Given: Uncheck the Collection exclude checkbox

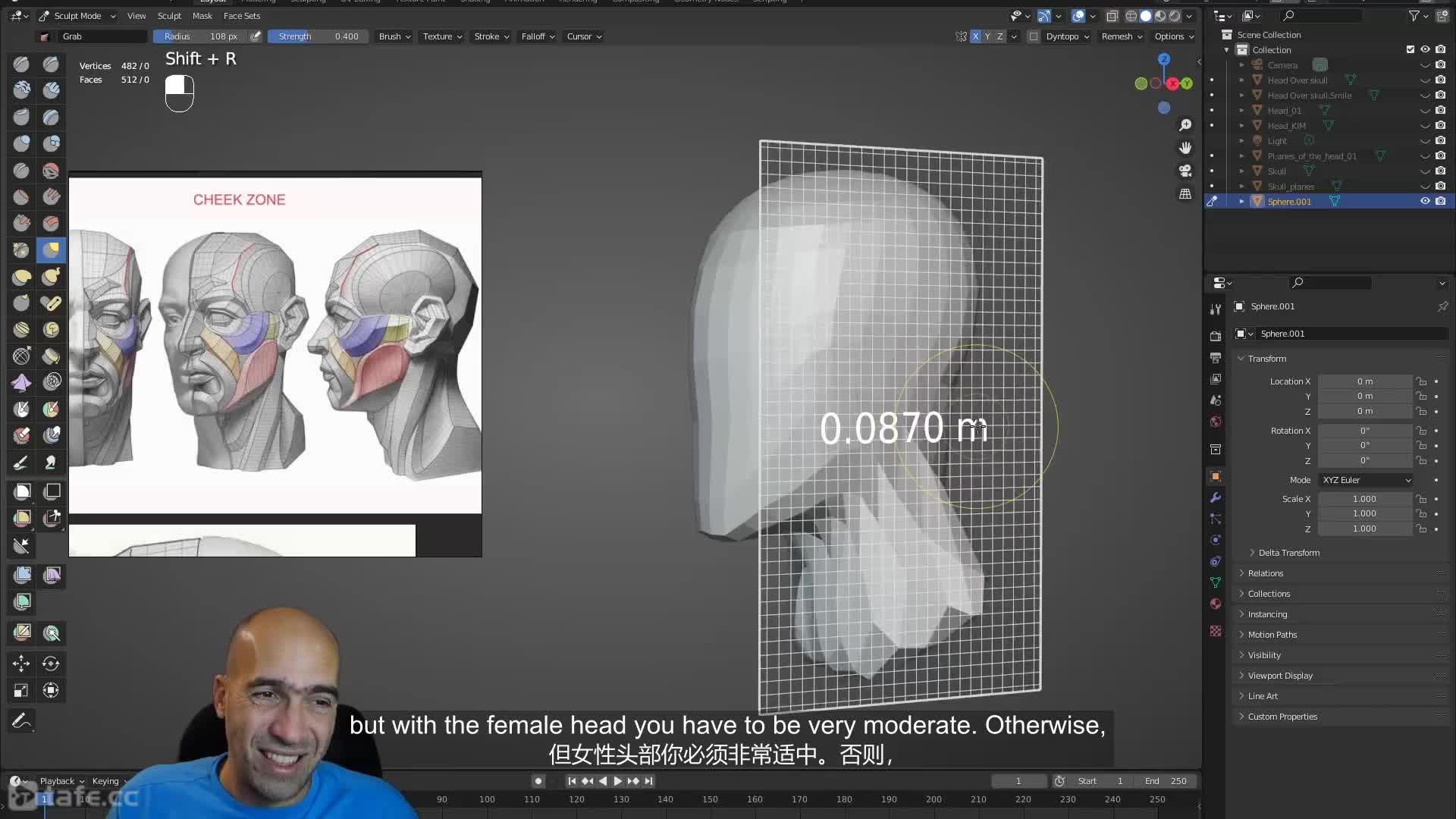Looking at the screenshot, I should [x=1410, y=49].
